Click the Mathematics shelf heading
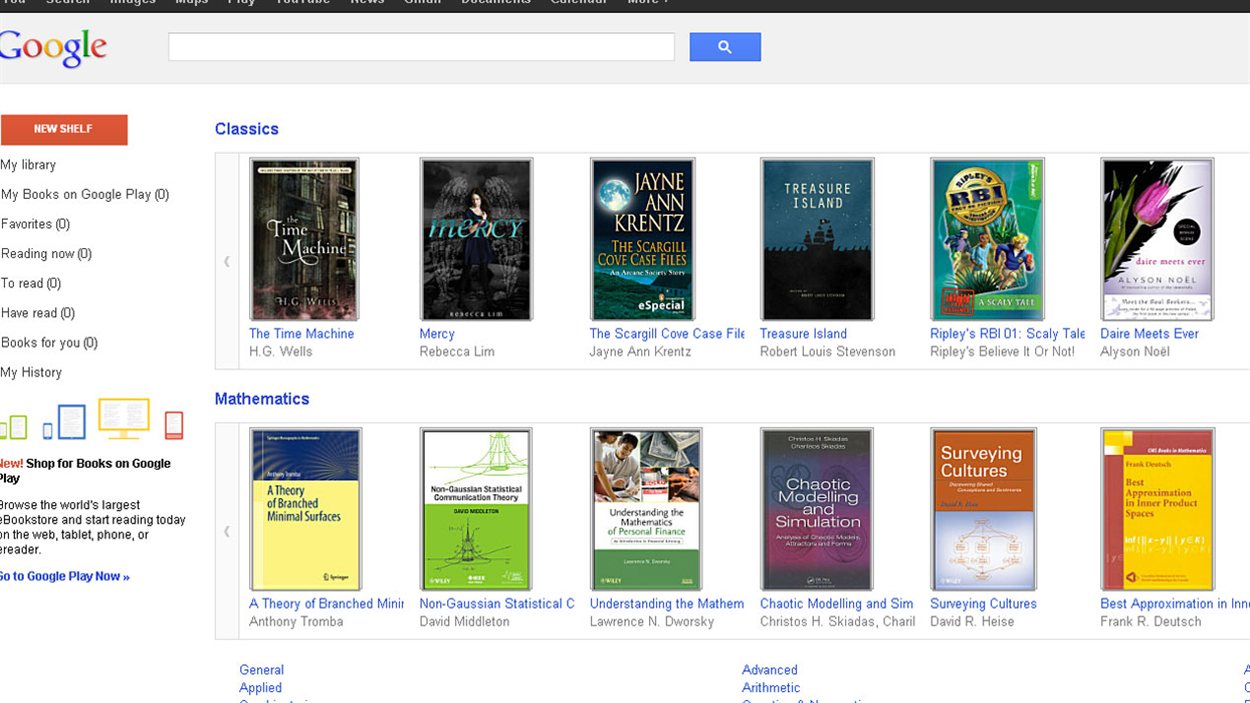The image size is (1250, 703). tap(262, 399)
